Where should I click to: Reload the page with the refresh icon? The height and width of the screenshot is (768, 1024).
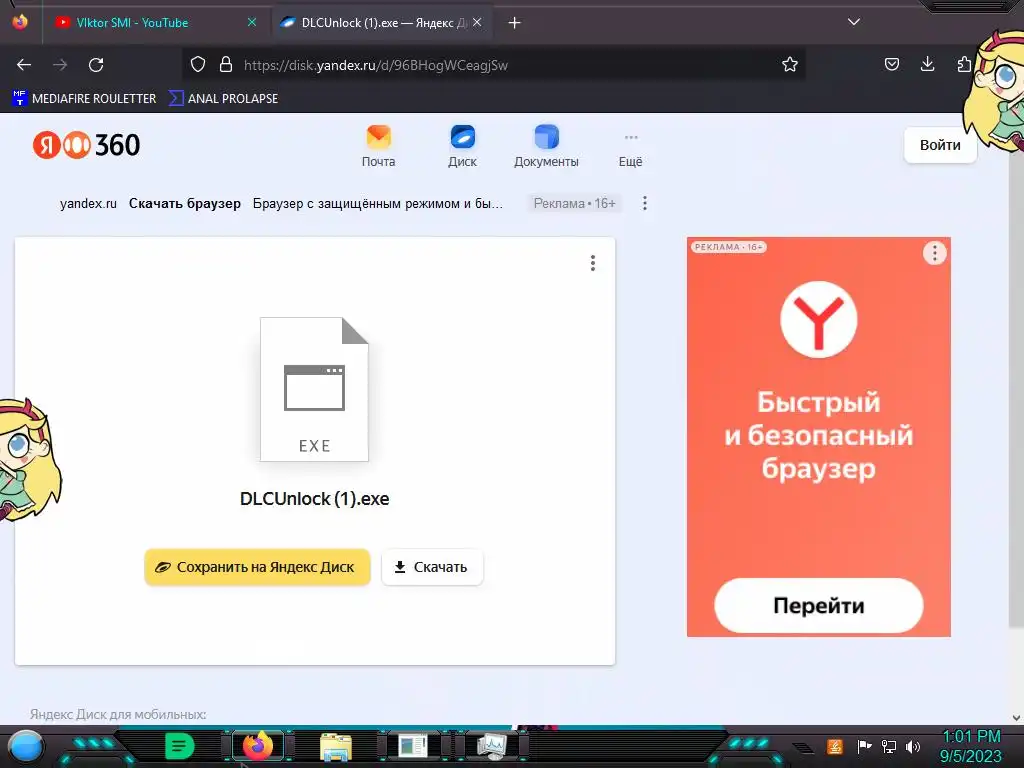point(96,65)
